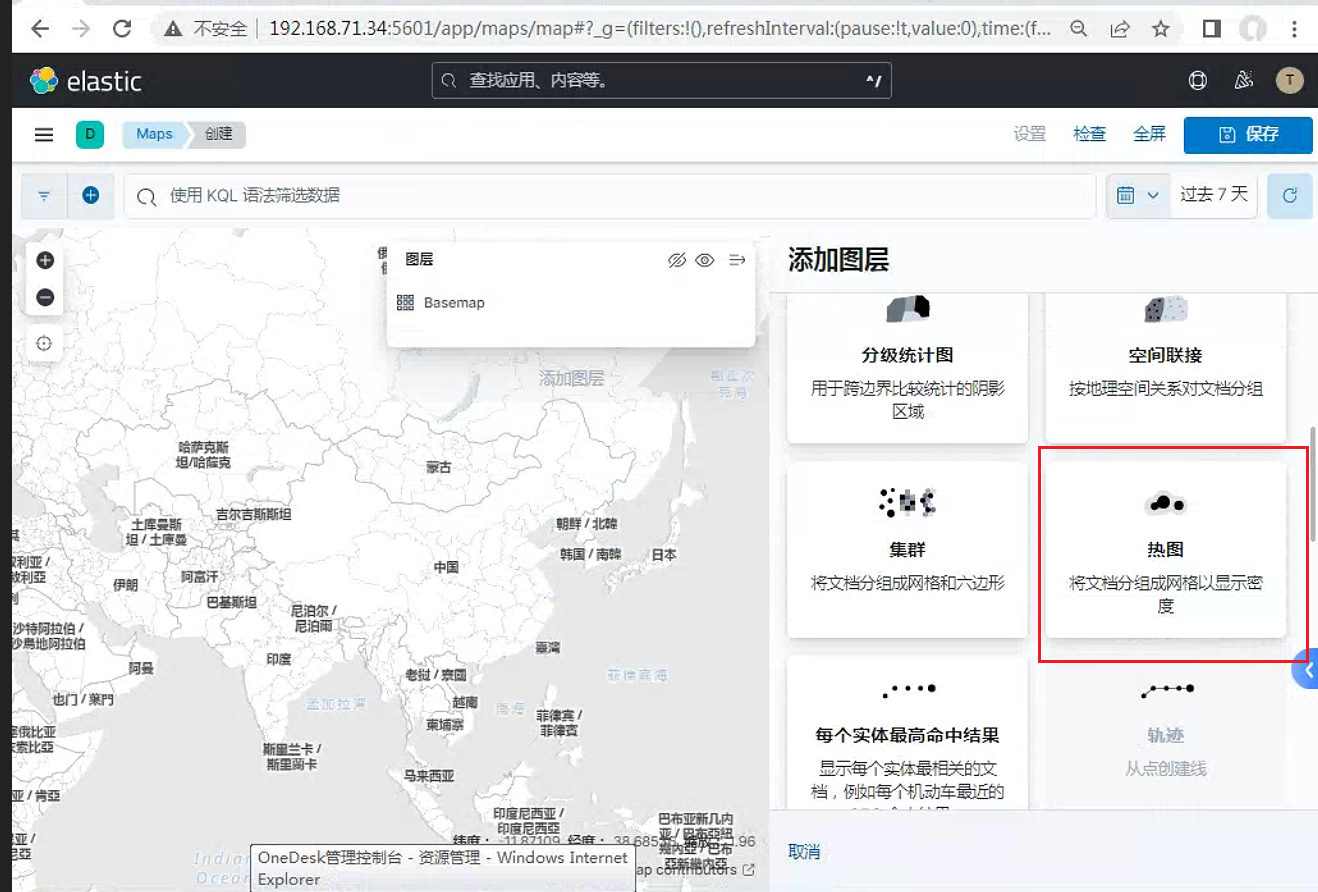Open the calendar quick date dropdown
1318x892 pixels.
pyautogui.click(x=1138, y=195)
